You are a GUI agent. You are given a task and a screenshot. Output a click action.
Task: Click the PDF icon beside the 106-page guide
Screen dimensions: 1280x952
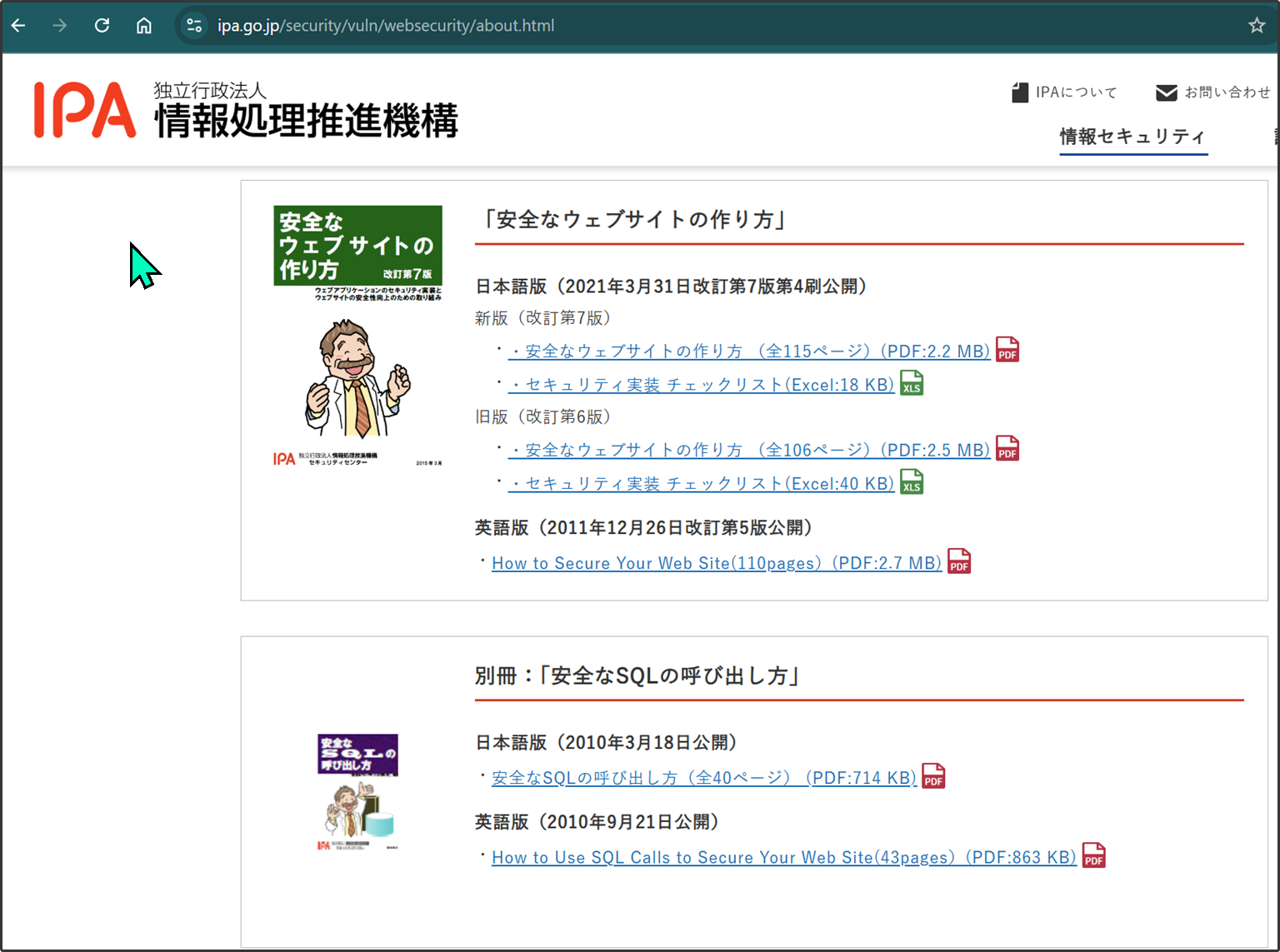(x=1007, y=449)
